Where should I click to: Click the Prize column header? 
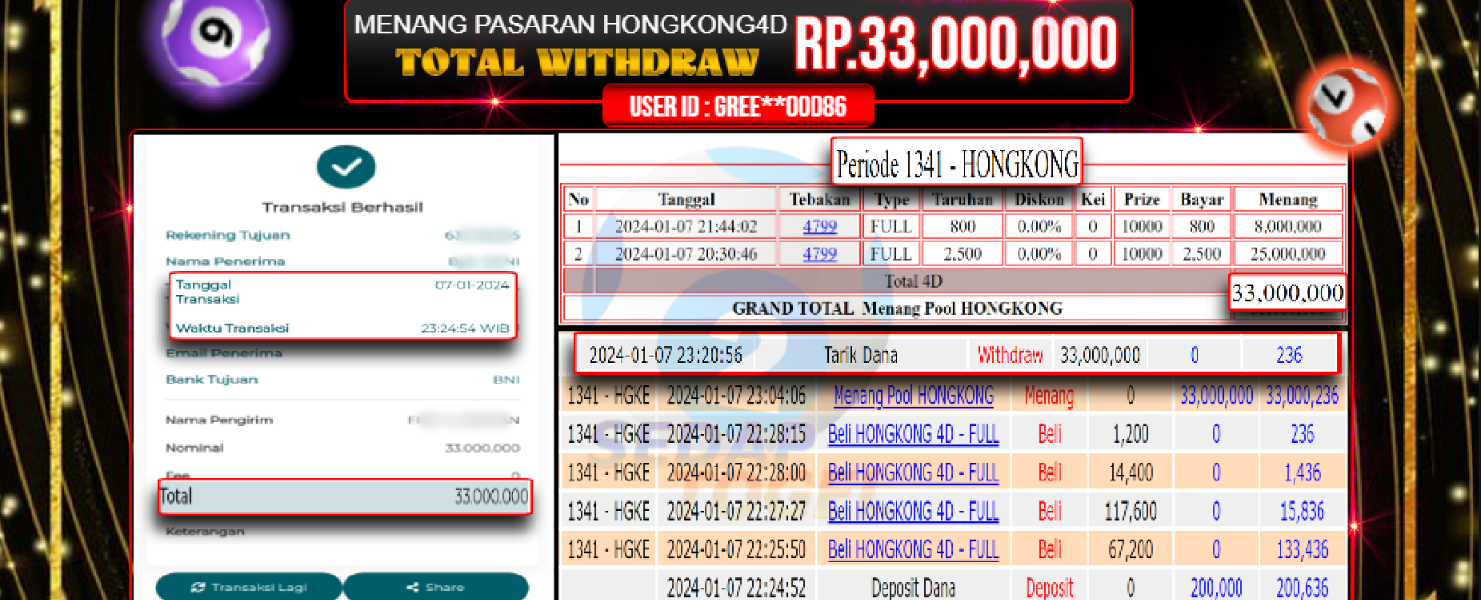[x=1141, y=199]
